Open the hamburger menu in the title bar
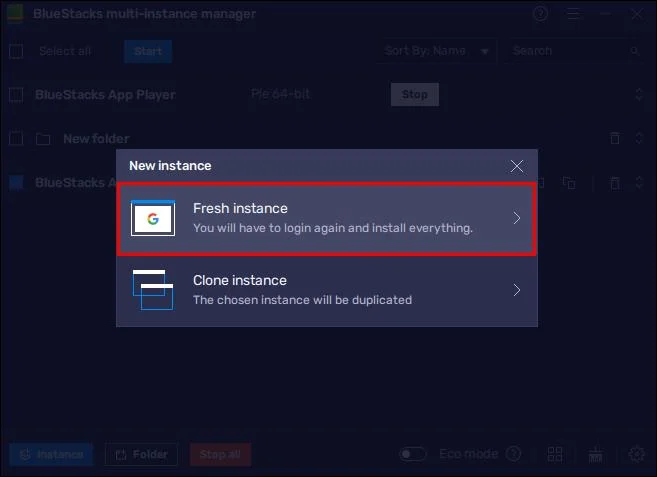 click(x=573, y=14)
